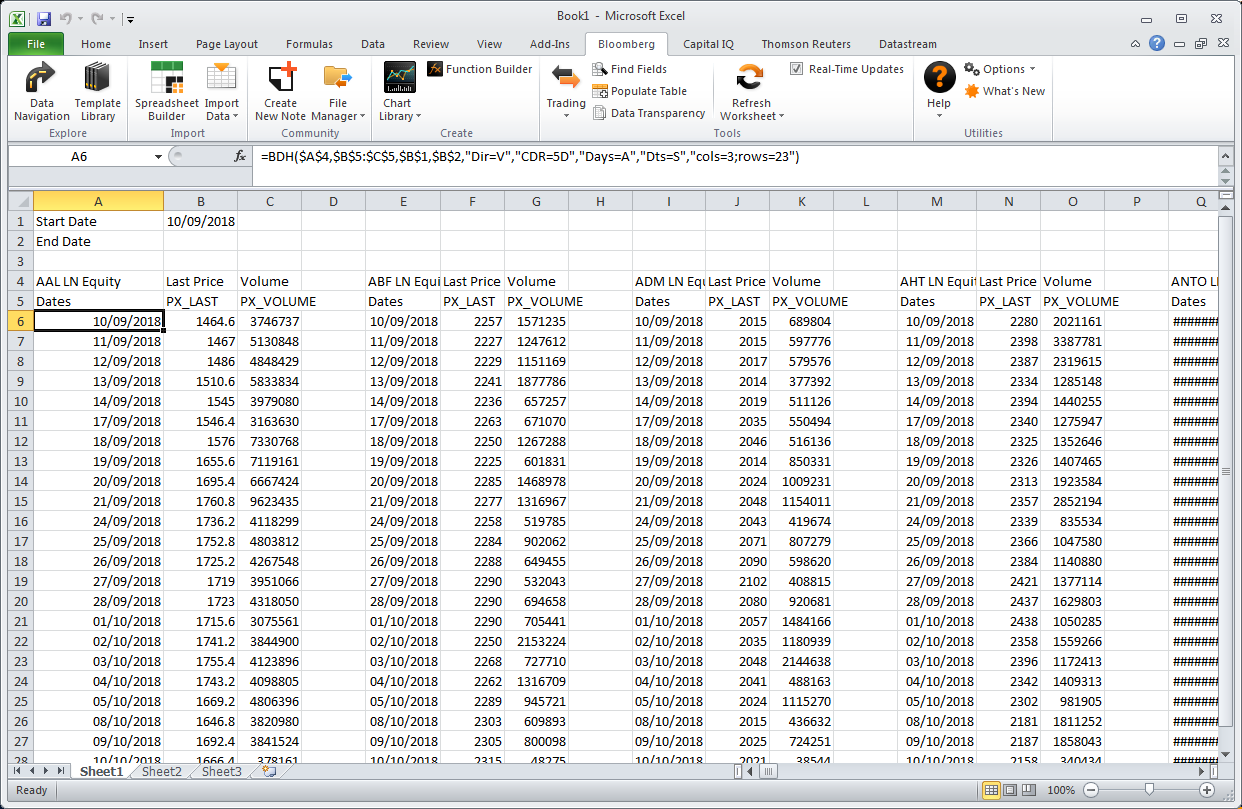Switch to Page Layout view in status bar
Image resolution: width=1242 pixels, height=809 pixels.
click(1012, 790)
